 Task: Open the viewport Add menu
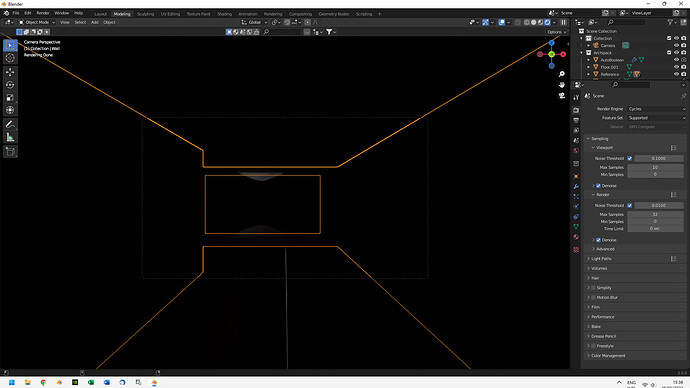[x=95, y=22]
